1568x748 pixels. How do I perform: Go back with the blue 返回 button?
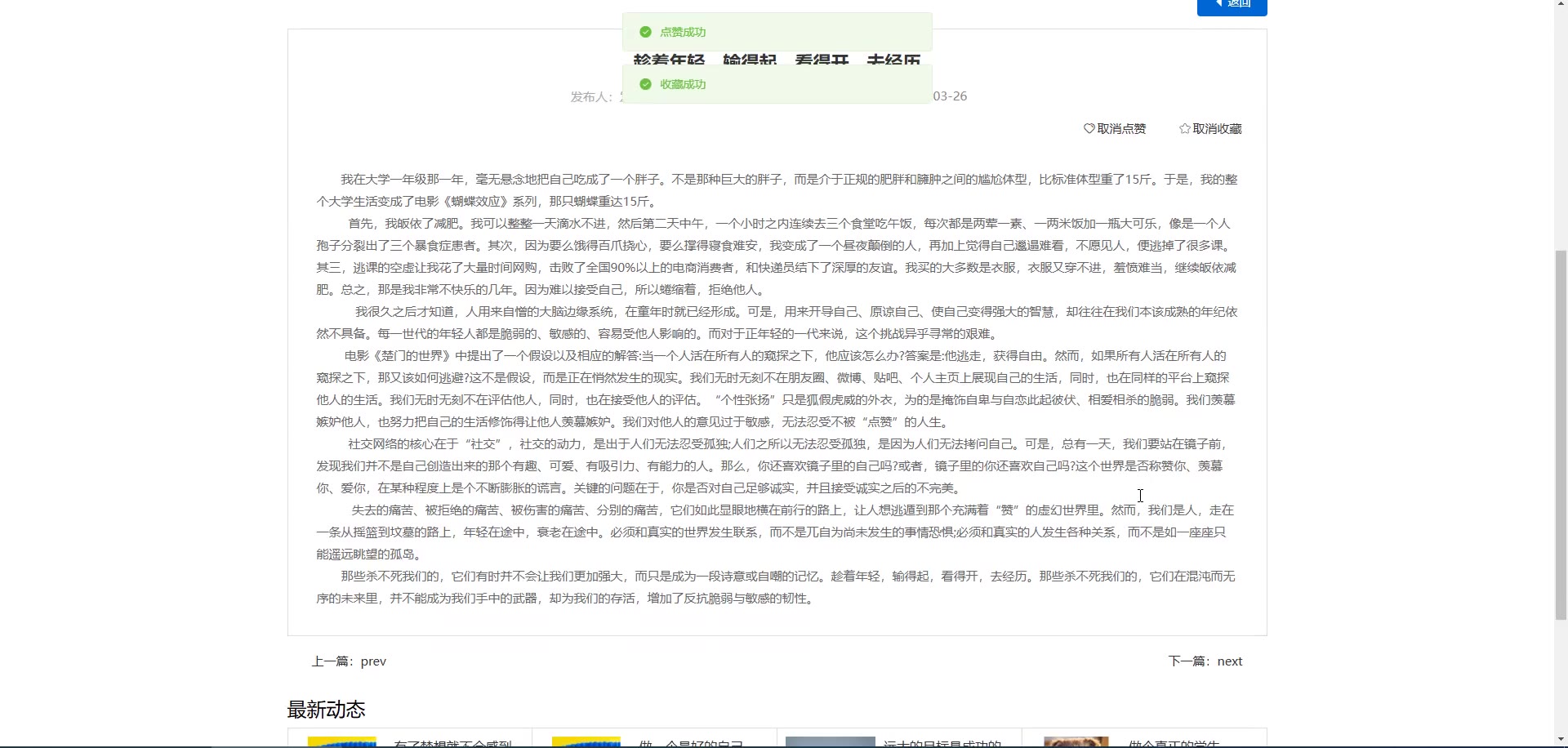1232,7
